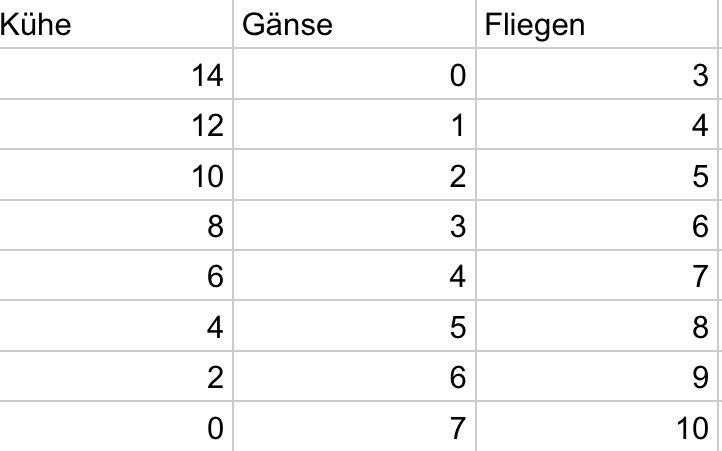Select the Fliegen cell containing 9
722x451 pixels.
(598, 375)
